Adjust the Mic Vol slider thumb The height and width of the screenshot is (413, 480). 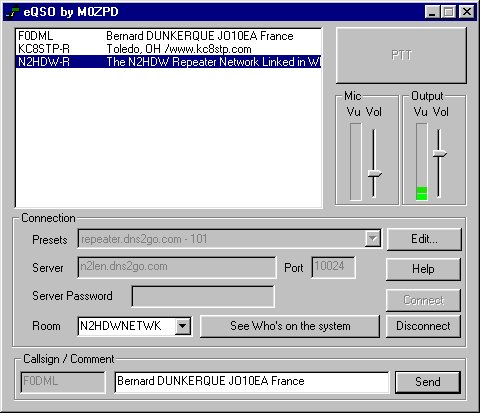(375, 174)
